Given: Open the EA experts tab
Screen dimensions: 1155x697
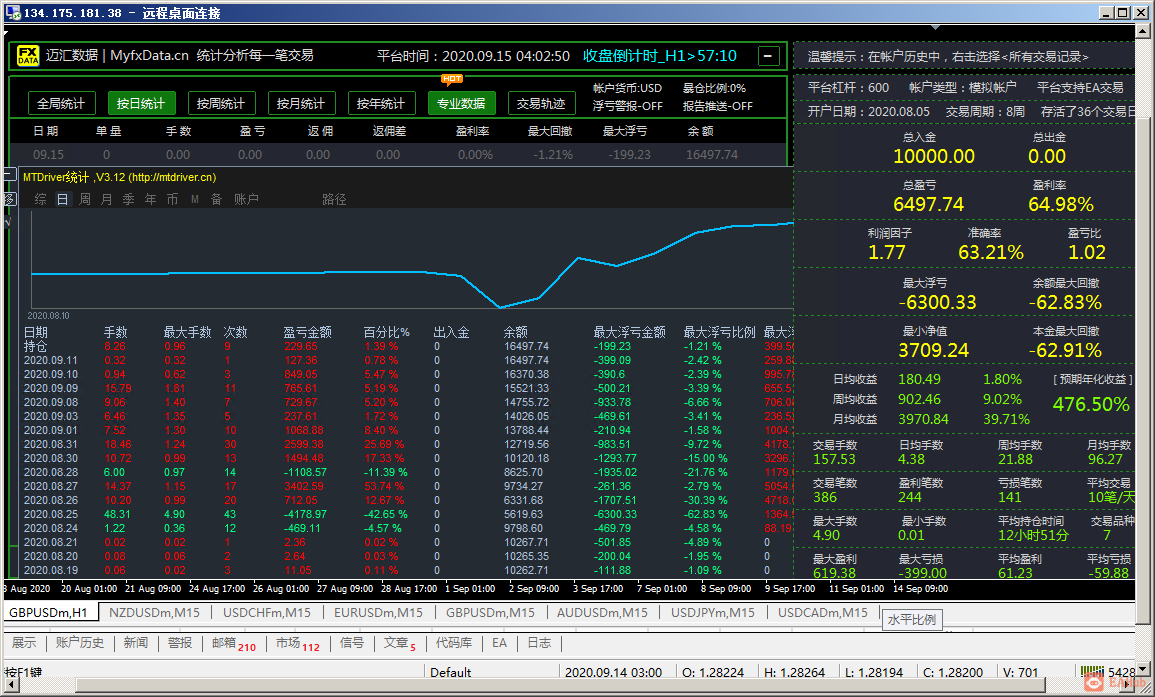Looking at the screenshot, I should (x=499, y=643).
